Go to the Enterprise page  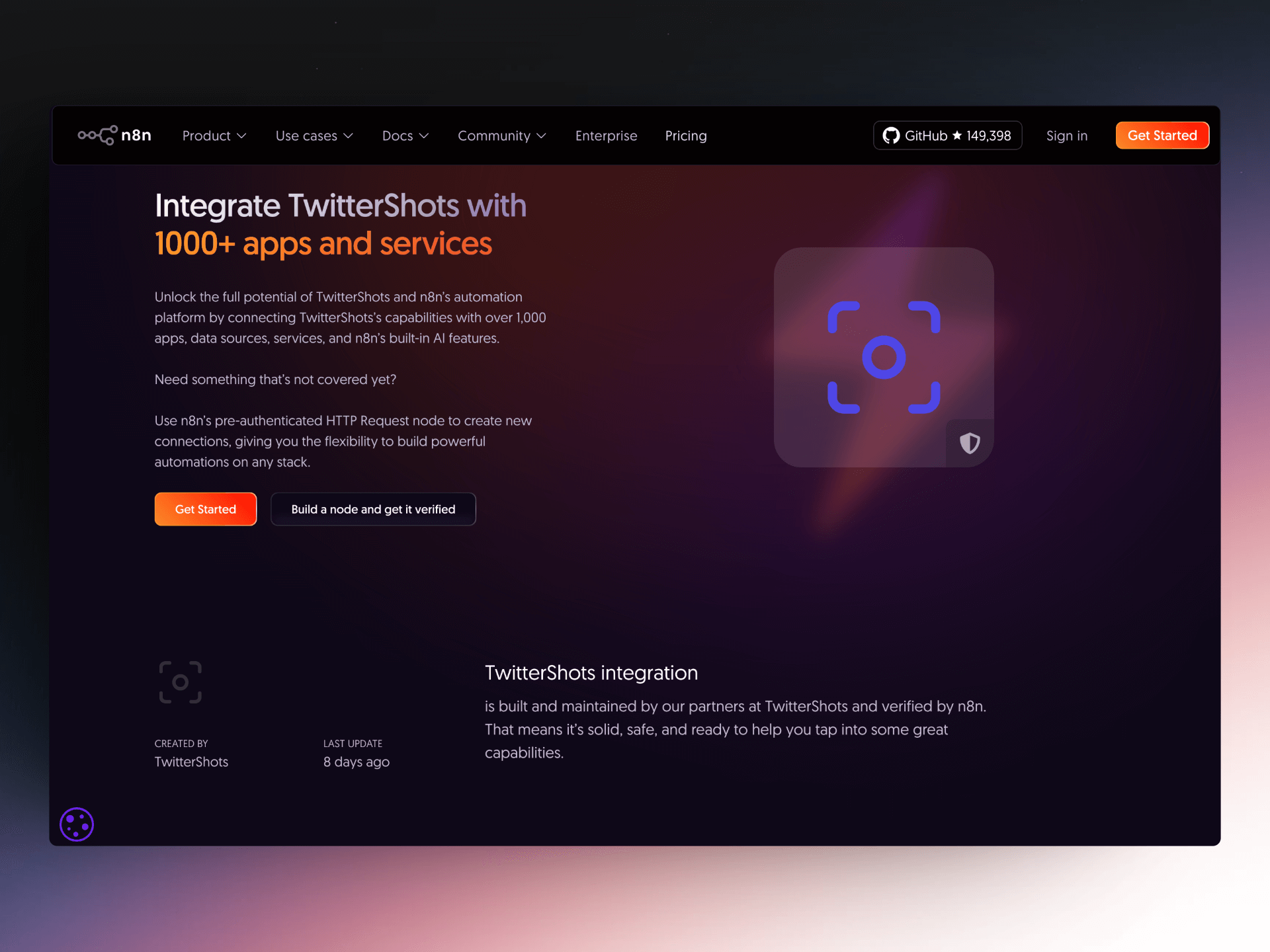tap(606, 136)
